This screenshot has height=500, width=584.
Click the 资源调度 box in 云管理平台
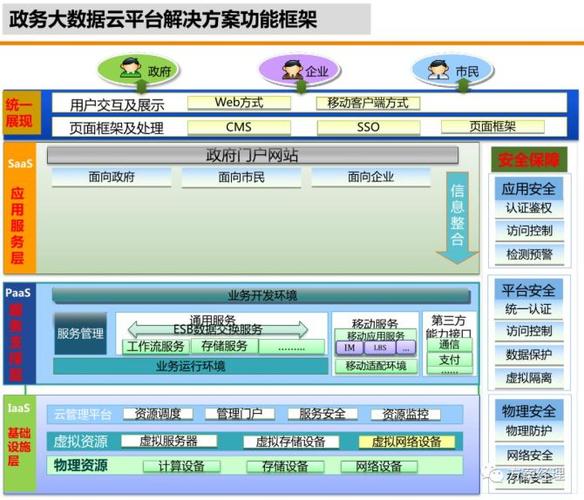tap(158, 414)
